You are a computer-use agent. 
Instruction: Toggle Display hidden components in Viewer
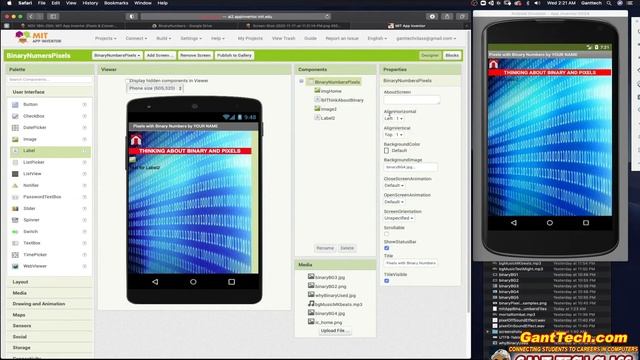[x=127, y=81]
